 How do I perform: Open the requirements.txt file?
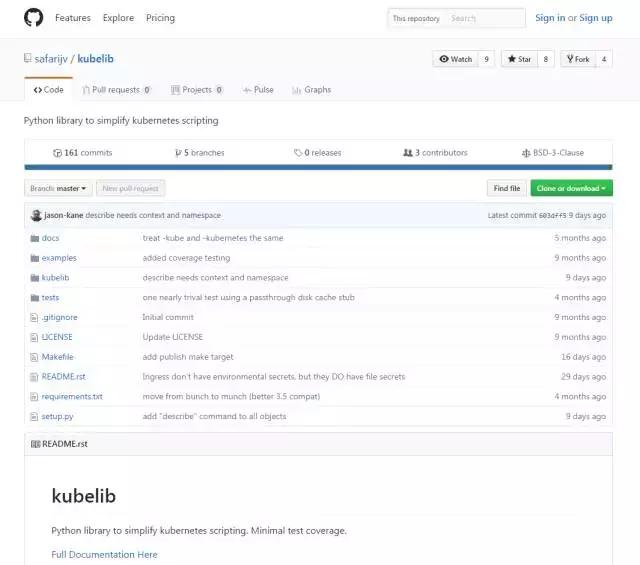pos(72,396)
